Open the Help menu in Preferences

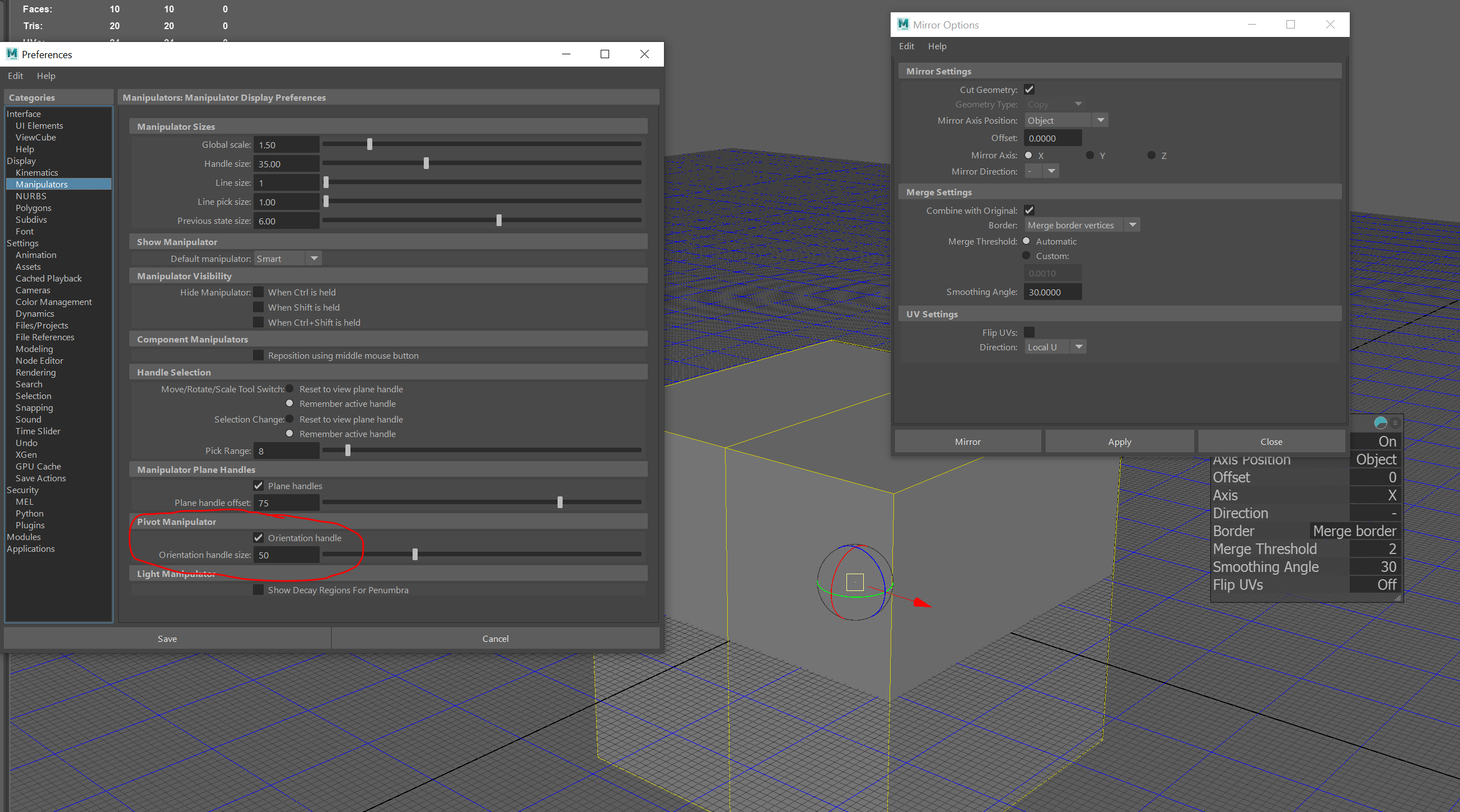[x=46, y=76]
